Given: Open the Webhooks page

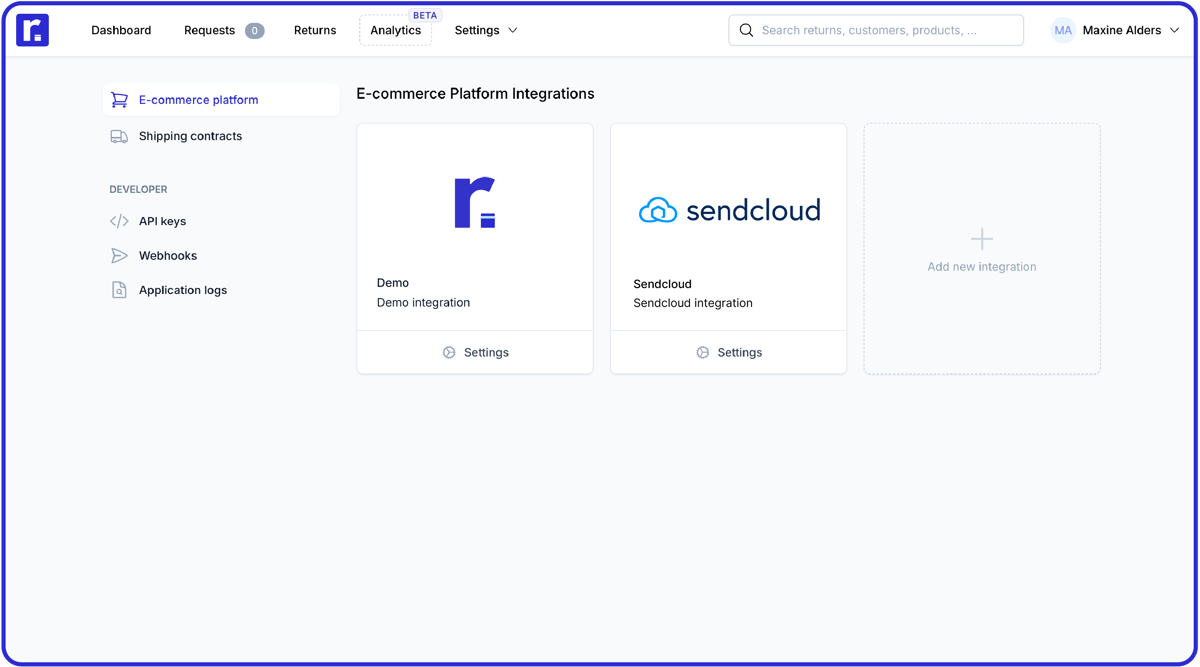Looking at the screenshot, I should 168,256.
